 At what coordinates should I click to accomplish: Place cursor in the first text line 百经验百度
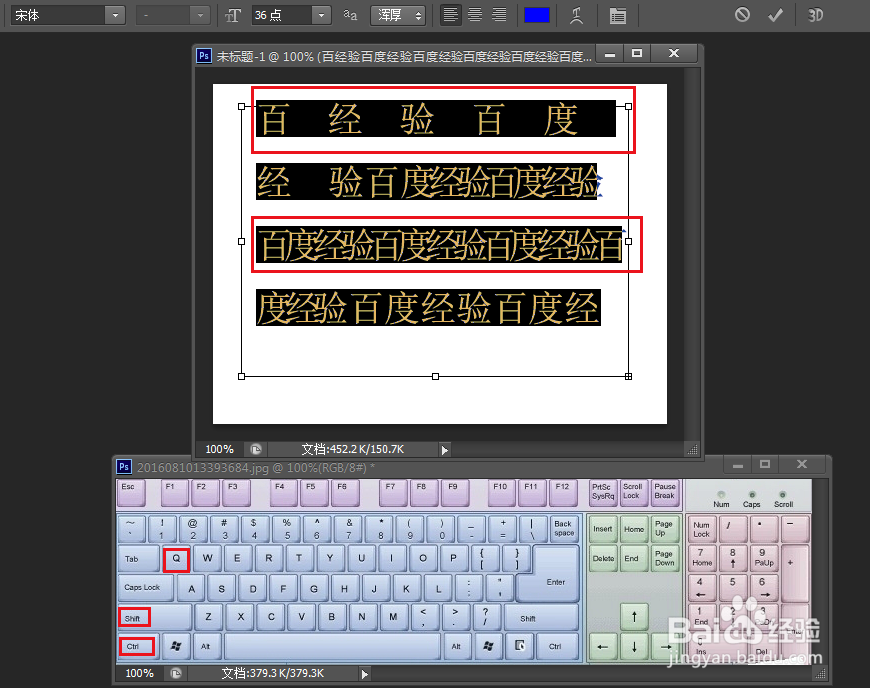pyautogui.click(x=436, y=119)
